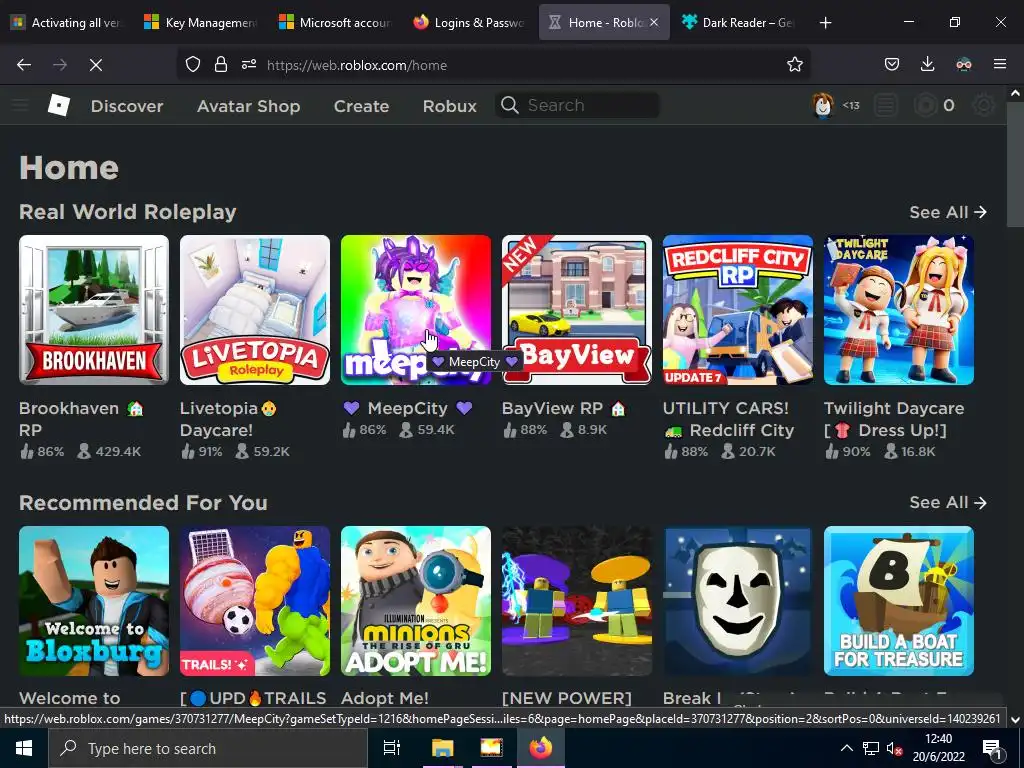The height and width of the screenshot is (768, 1024).
Task: Save page to Pocket
Action: 892,64
